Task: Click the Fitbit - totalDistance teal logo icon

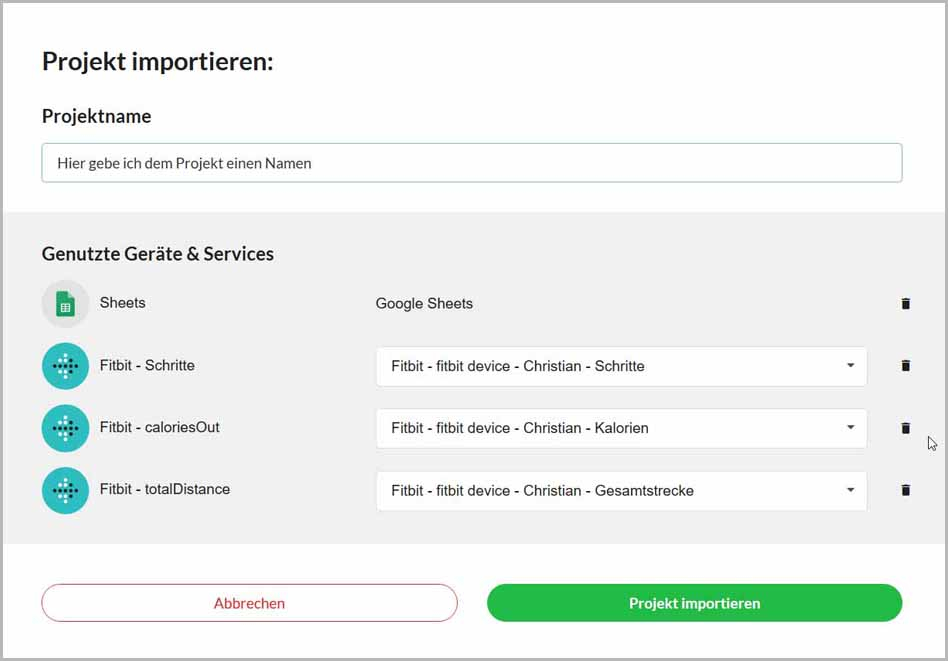Action: tap(65, 490)
